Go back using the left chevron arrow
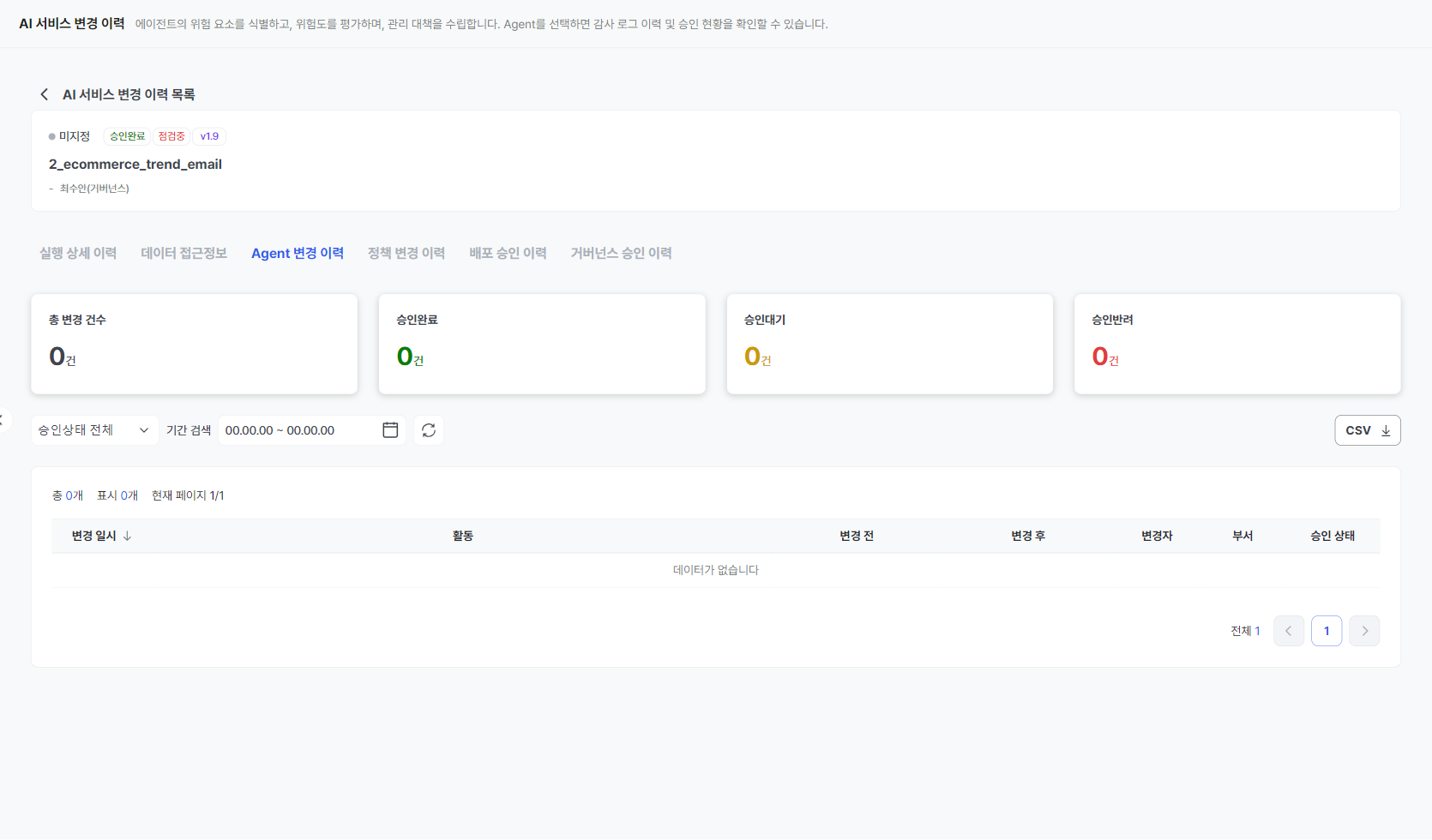This screenshot has height=840, width=1432. [x=45, y=94]
